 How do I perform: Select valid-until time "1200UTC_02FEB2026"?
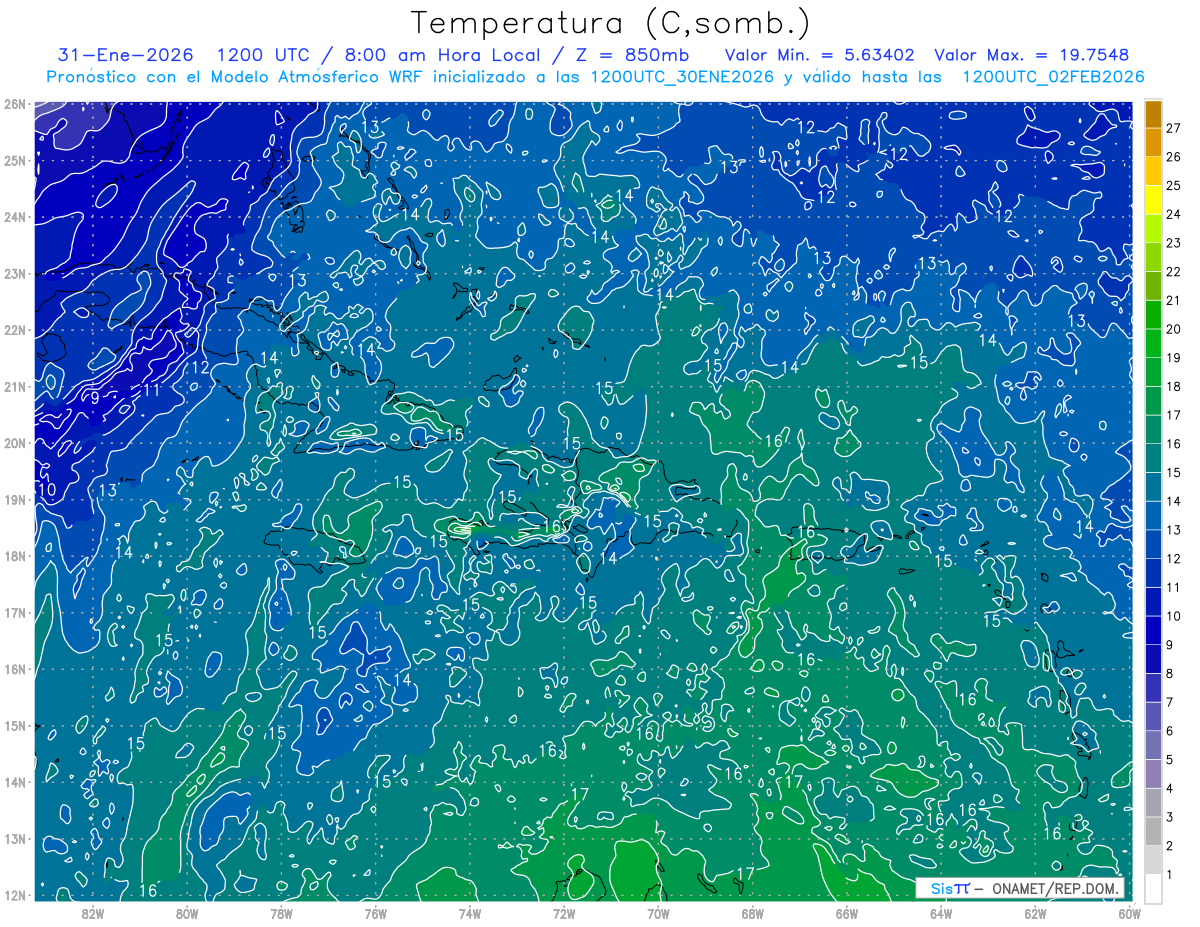click(x=1053, y=77)
